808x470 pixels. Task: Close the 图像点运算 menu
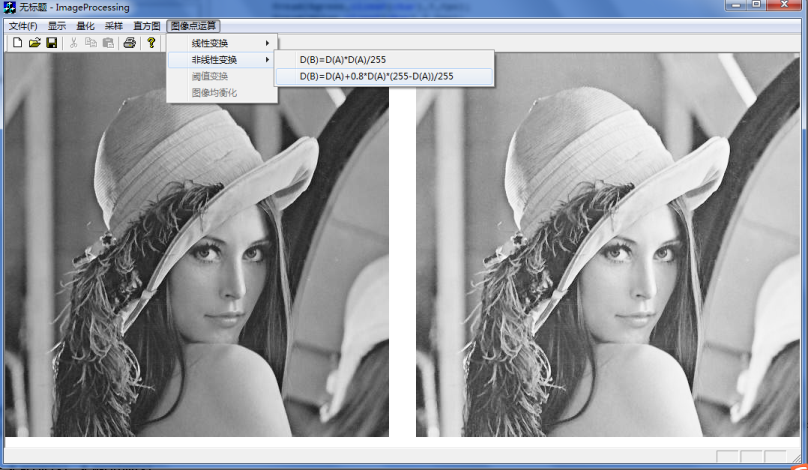coord(194,26)
